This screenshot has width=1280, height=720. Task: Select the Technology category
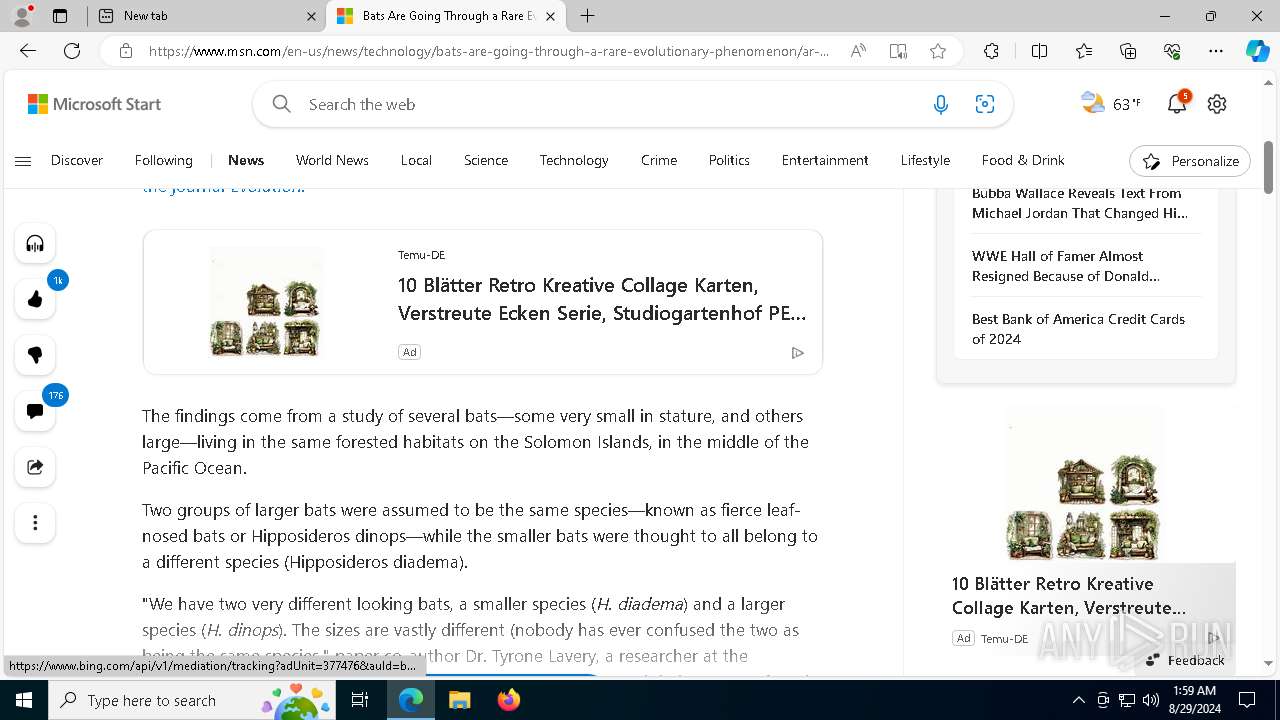(x=574, y=160)
